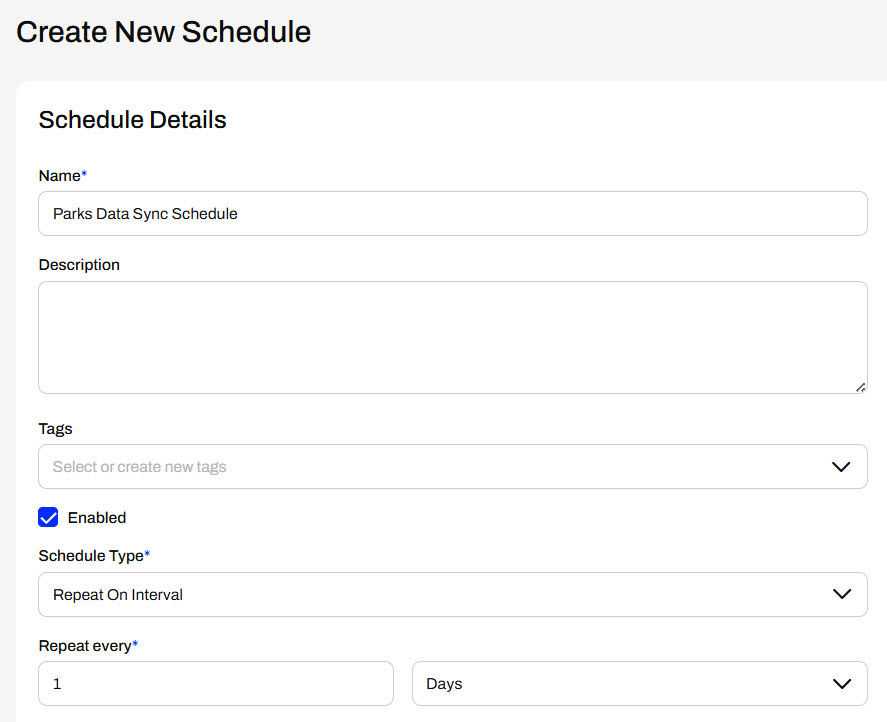Open the Repeat On Interval dropdown
Image resolution: width=887 pixels, height=722 pixels.
point(453,594)
